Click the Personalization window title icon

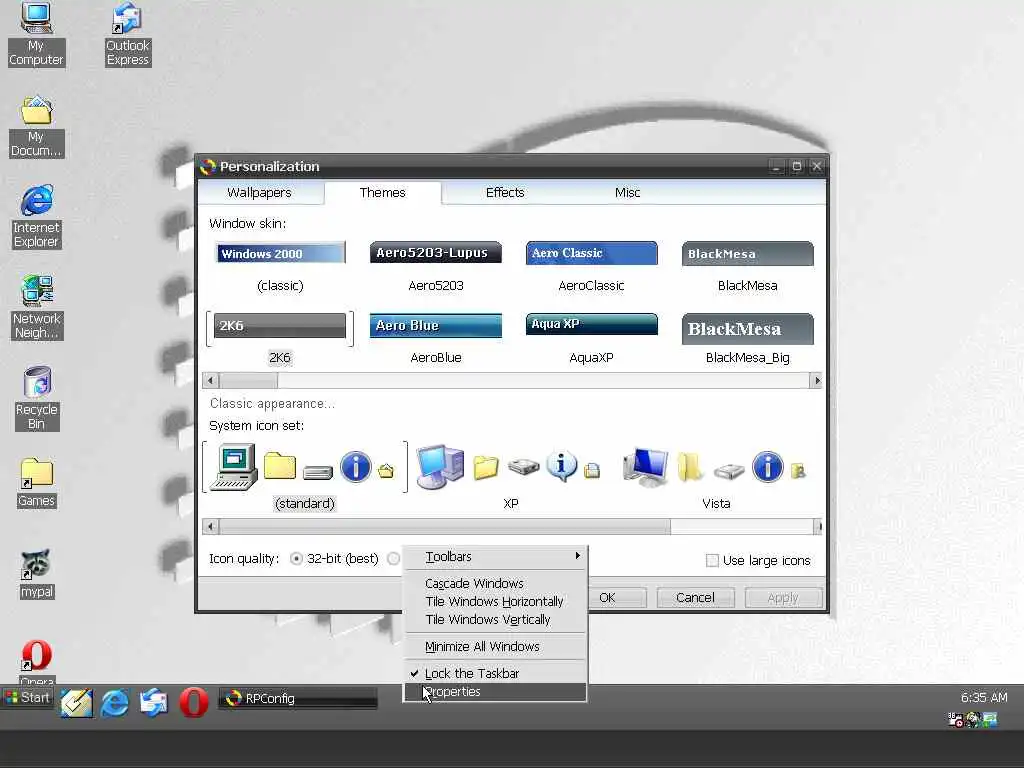208,167
